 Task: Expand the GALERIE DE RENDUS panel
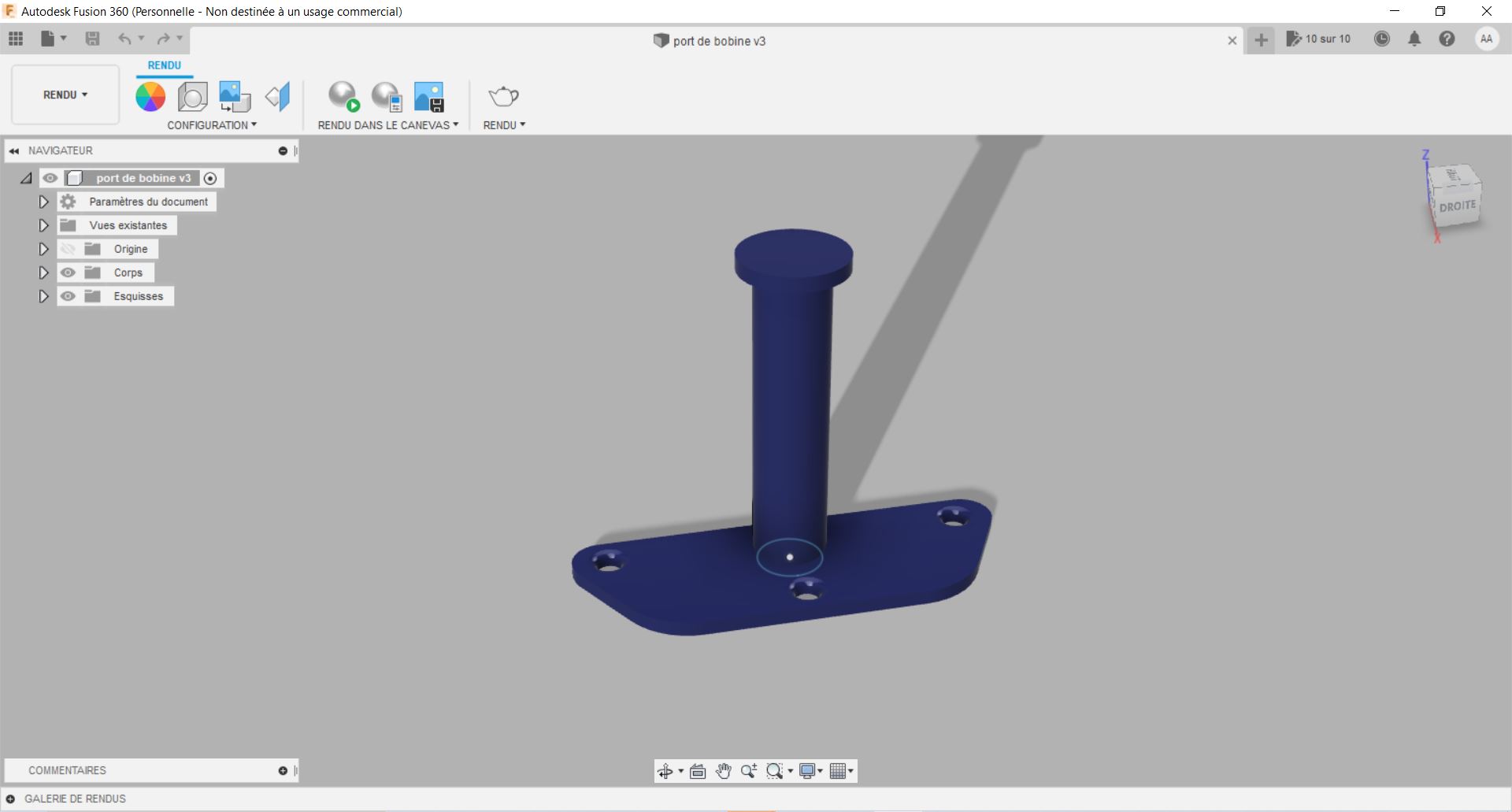[10, 799]
